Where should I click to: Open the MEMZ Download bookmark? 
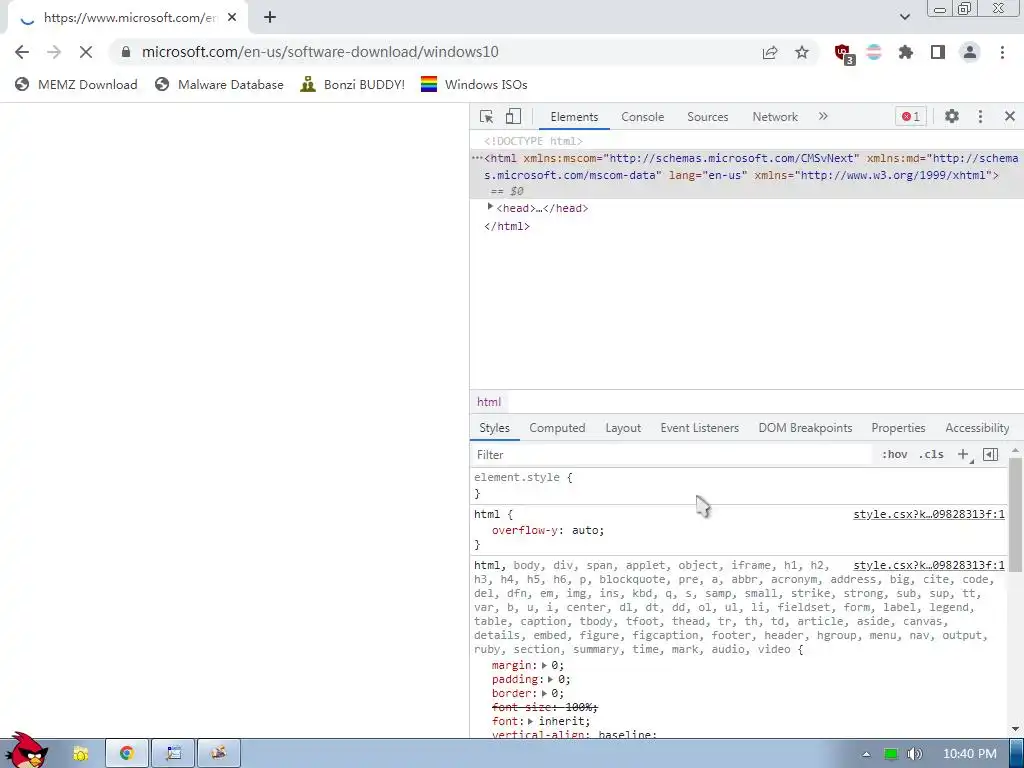76,84
